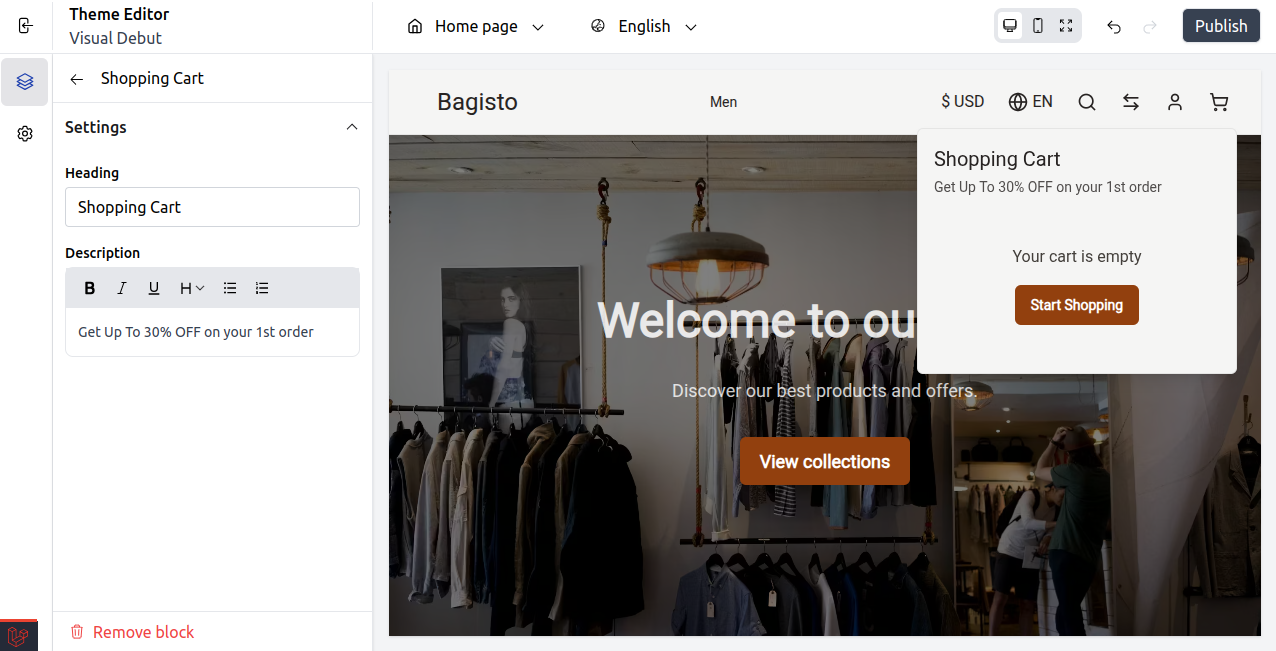Switch to desktop preview mode
Viewport: 1276px width, 651px height.
pos(1010,26)
